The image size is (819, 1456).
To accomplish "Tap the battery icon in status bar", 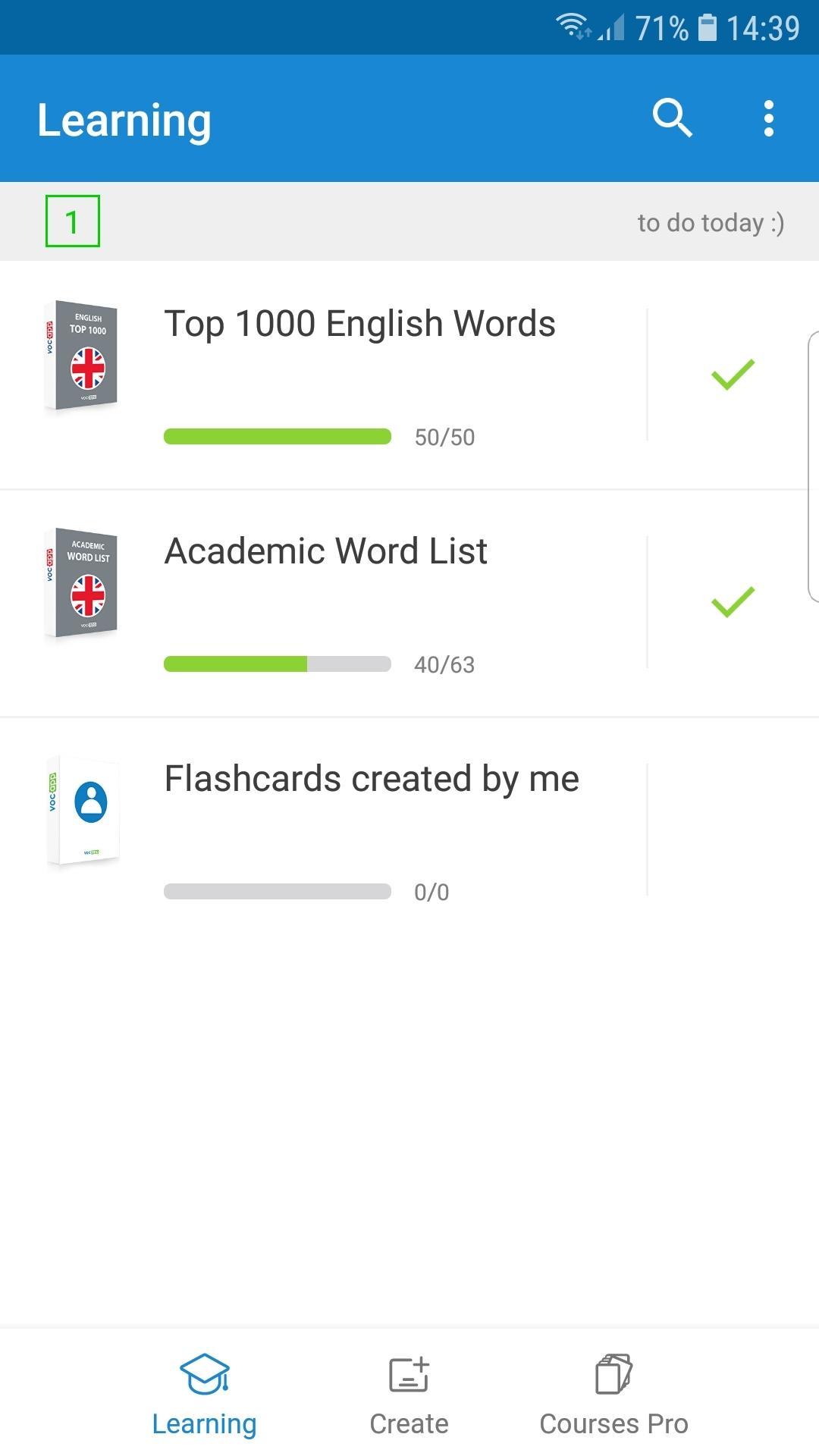I will [707, 28].
